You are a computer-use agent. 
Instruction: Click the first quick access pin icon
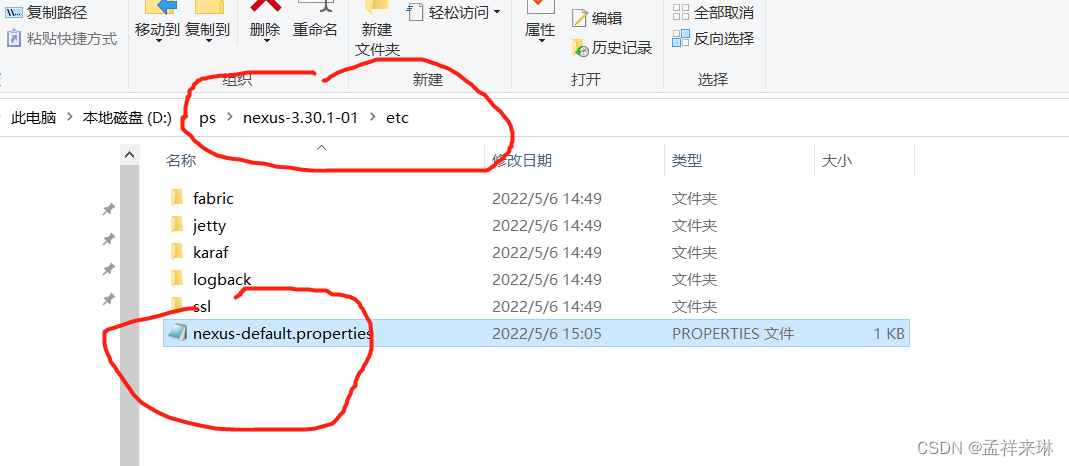pos(108,209)
